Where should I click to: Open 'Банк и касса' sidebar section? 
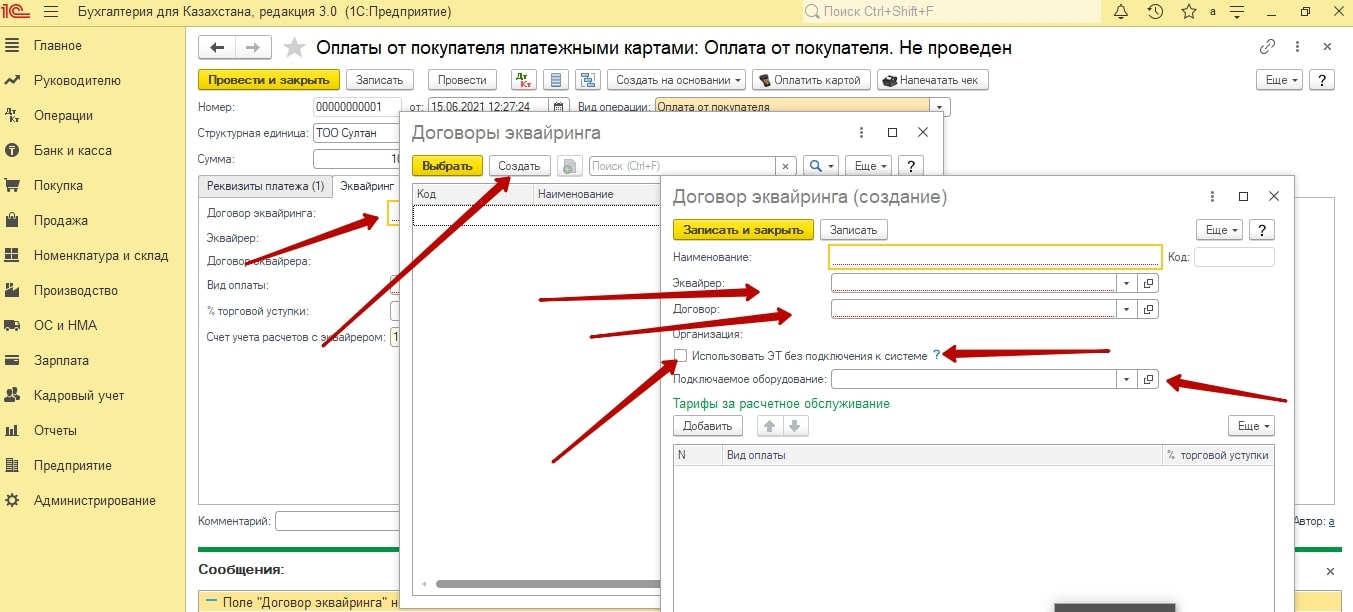[x=72, y=150]
